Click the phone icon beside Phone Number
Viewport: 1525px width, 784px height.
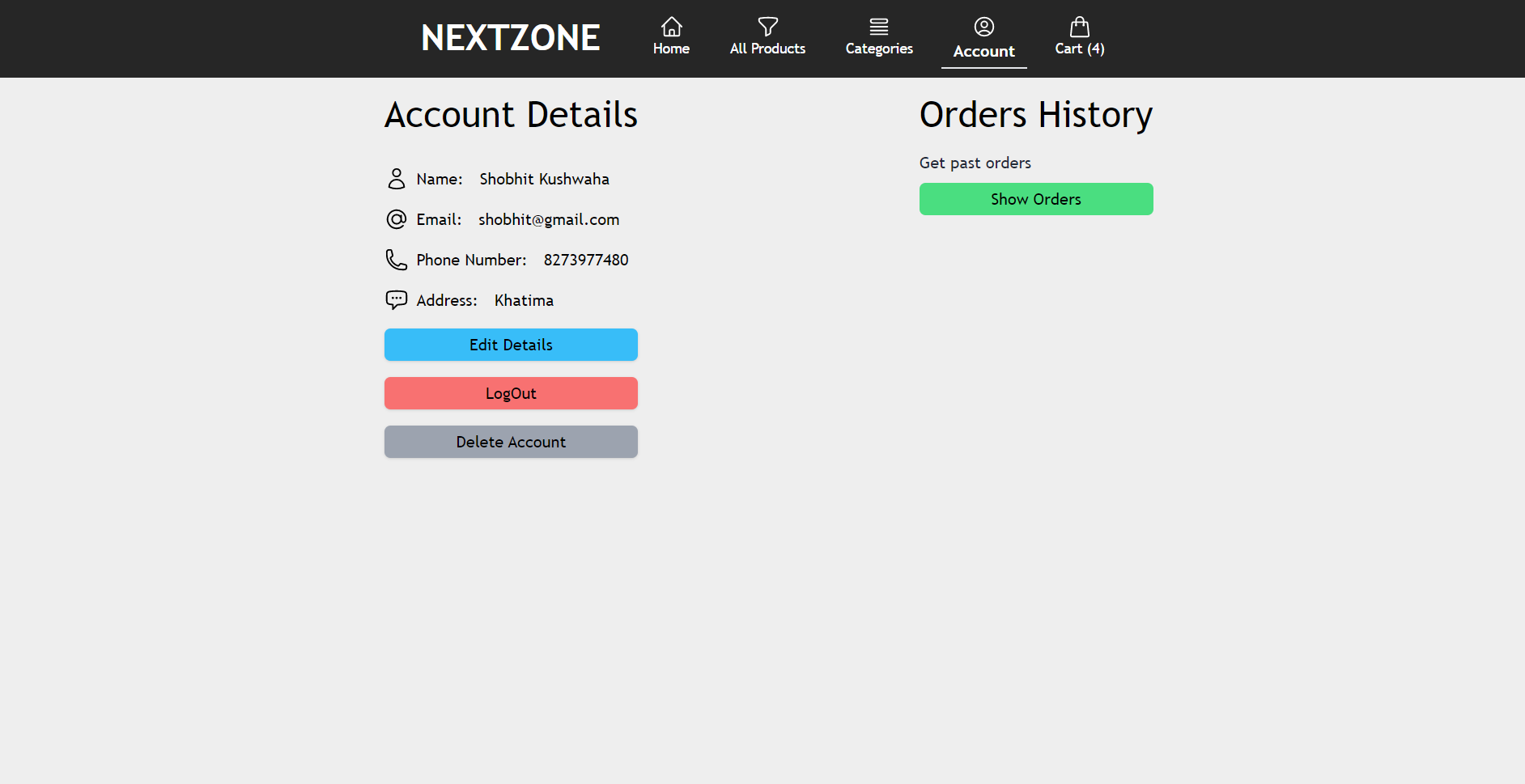click(x=396, y=260)
